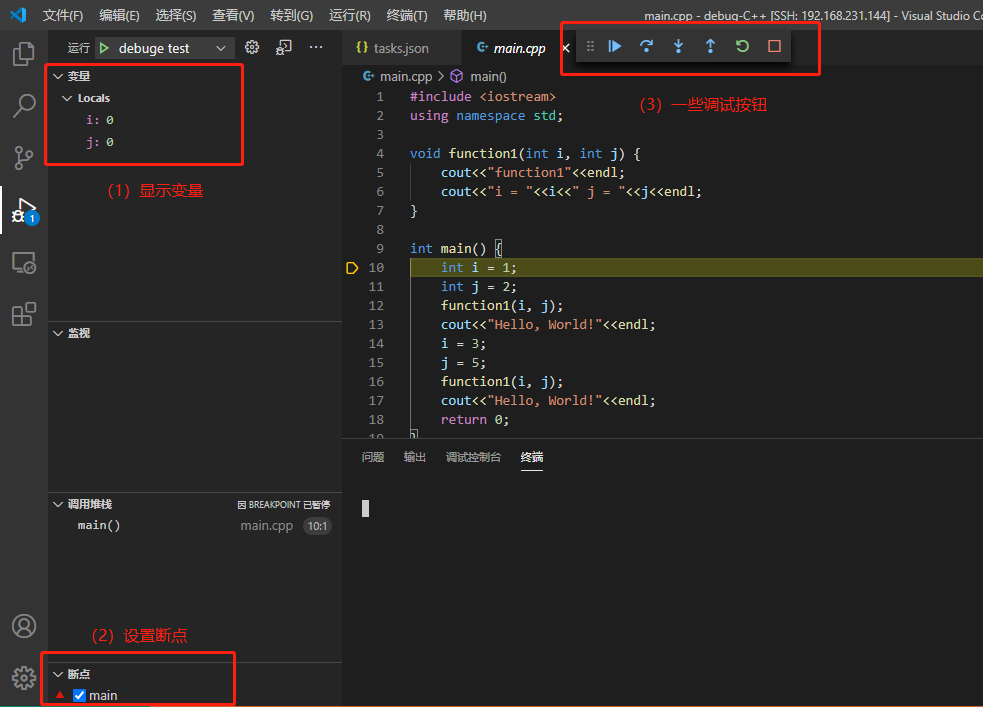The height and width of the screenshot is (707, 983).
Task: Open the 运行(R) menu
Action: [350, 15]
